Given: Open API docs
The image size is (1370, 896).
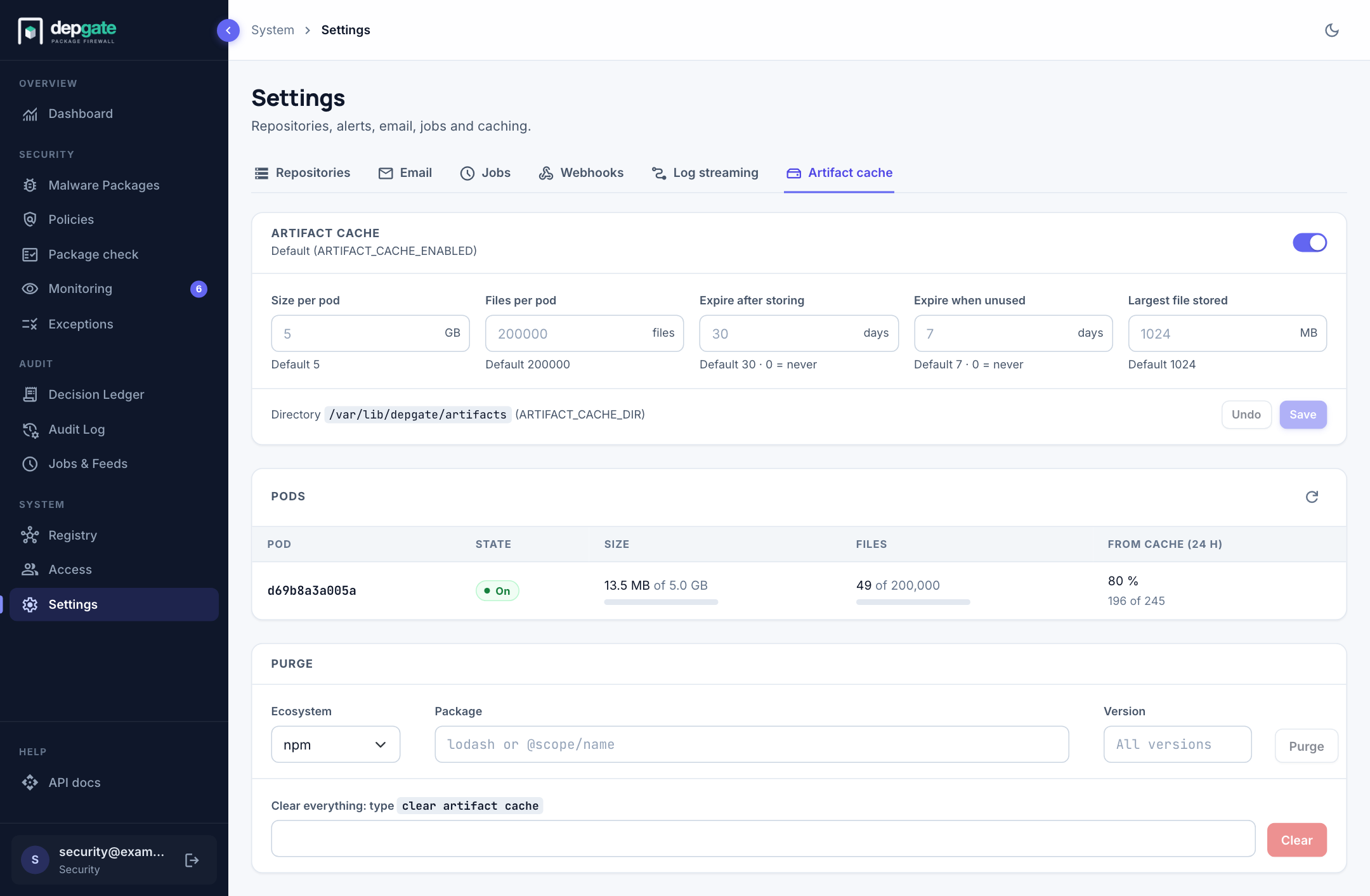Looking at the screenshot, I should click(x=114, y=782).
